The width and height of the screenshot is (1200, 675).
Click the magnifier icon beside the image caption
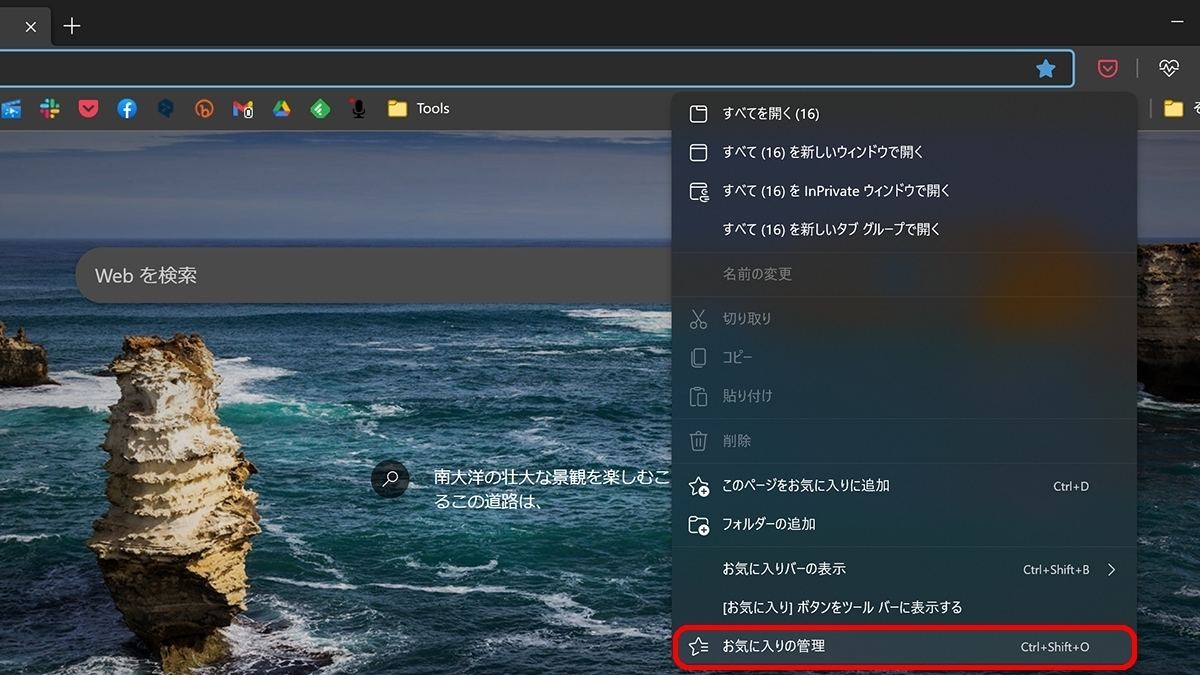tap(391, 478)
